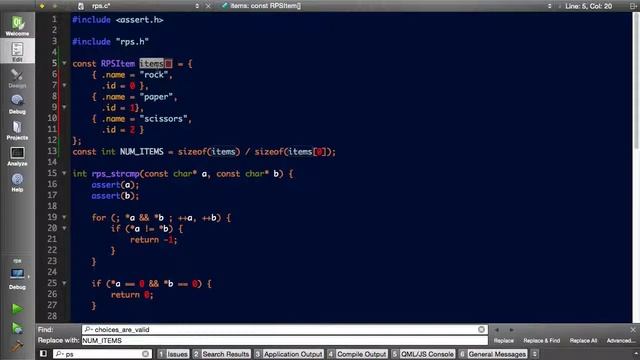Collapse the fold marker on line 9
This screenshot has width=640, height=360.
click(x=64, y=107)
